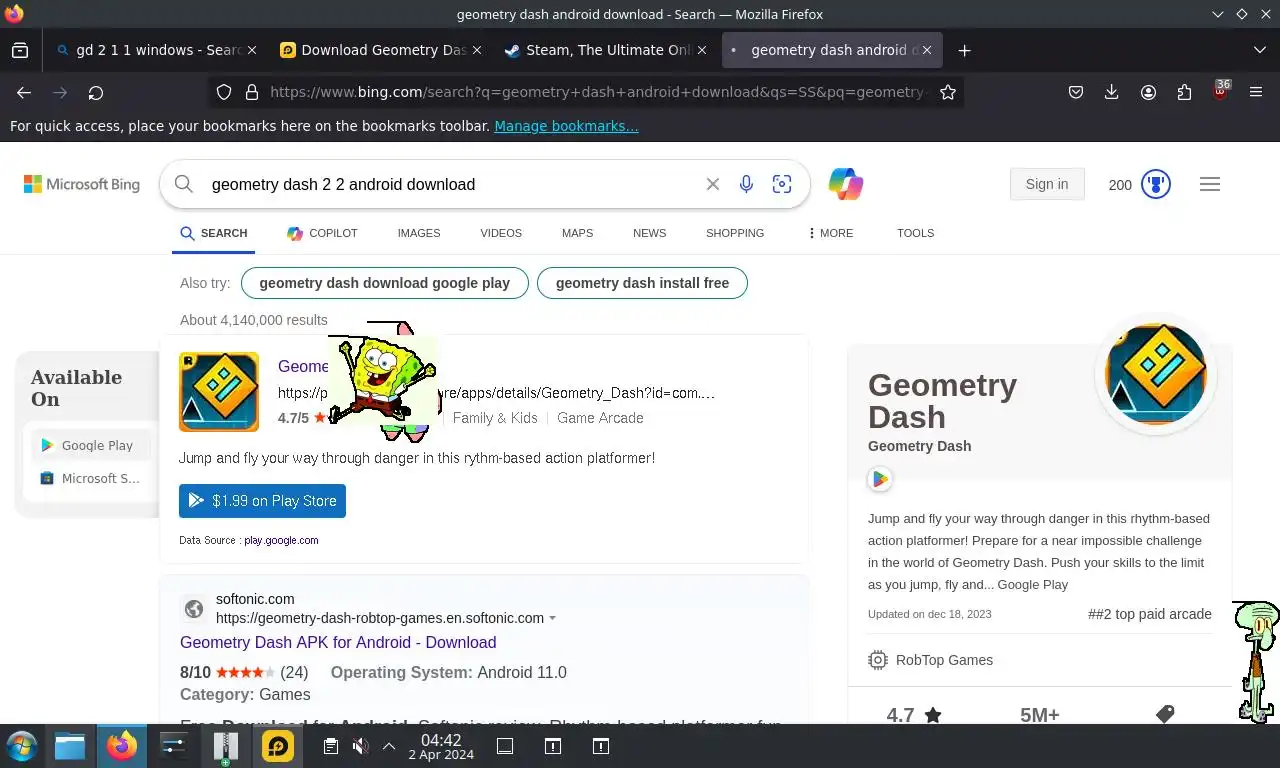Expand hidden system tray icons arrow
1280x768 pixels.
click(x=389, y=746)
